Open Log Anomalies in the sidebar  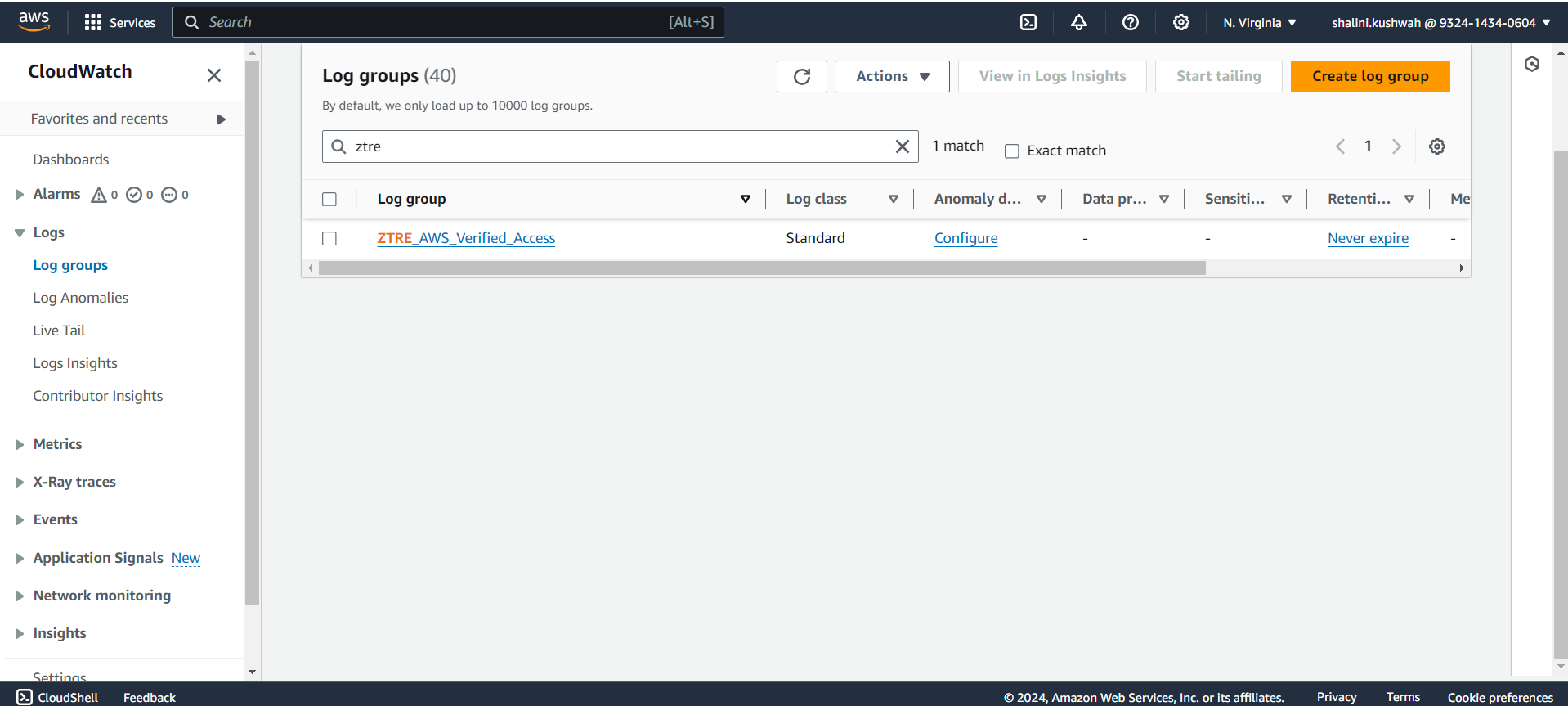(81, 298)
